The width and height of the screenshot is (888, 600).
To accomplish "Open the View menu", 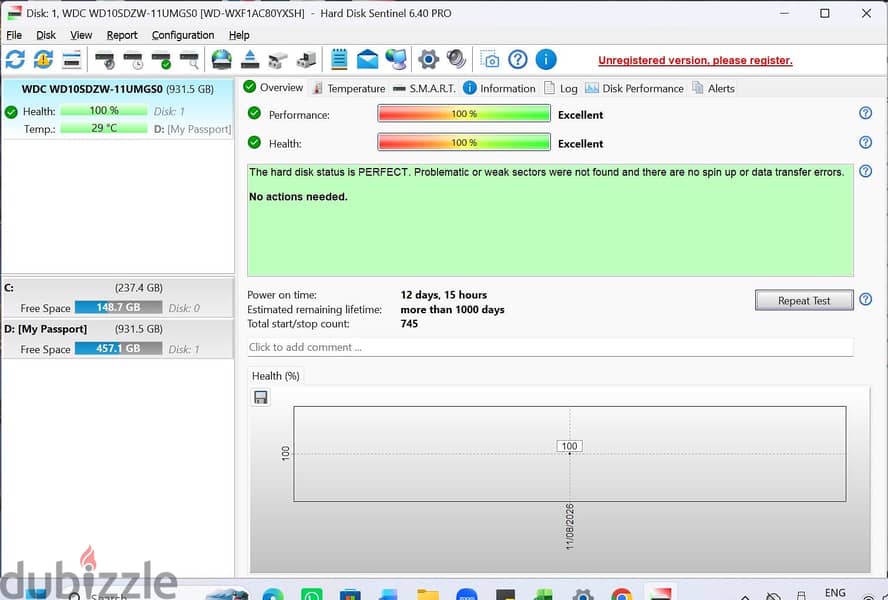I will click(x=81, y=35).
